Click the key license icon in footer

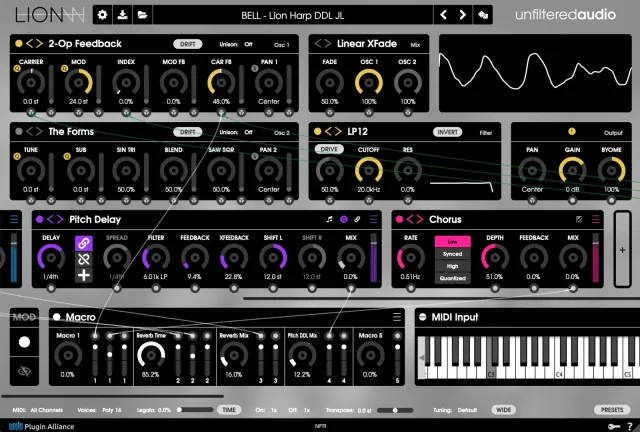click(614, 426)
